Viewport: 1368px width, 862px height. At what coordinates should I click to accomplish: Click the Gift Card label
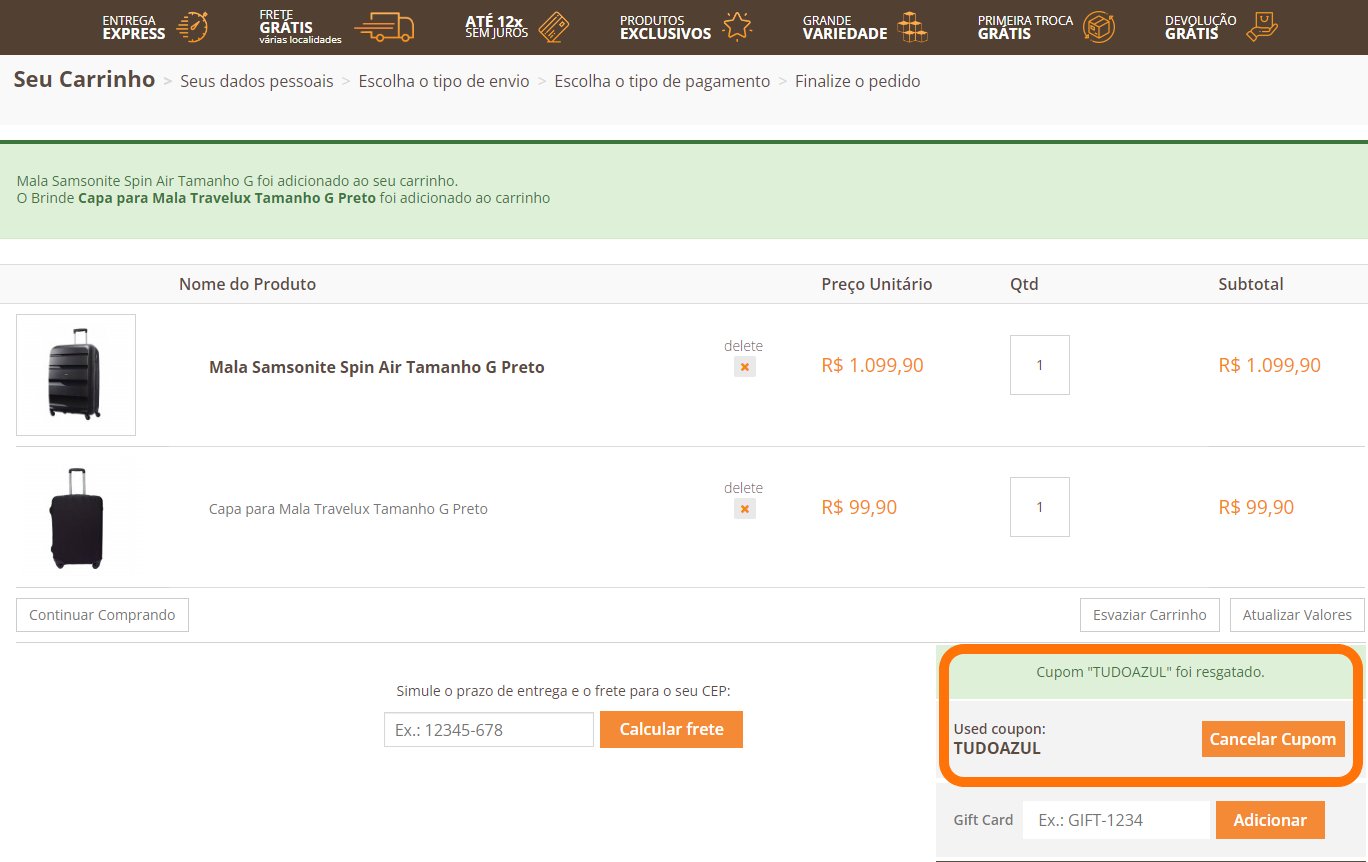click(983, 820)
